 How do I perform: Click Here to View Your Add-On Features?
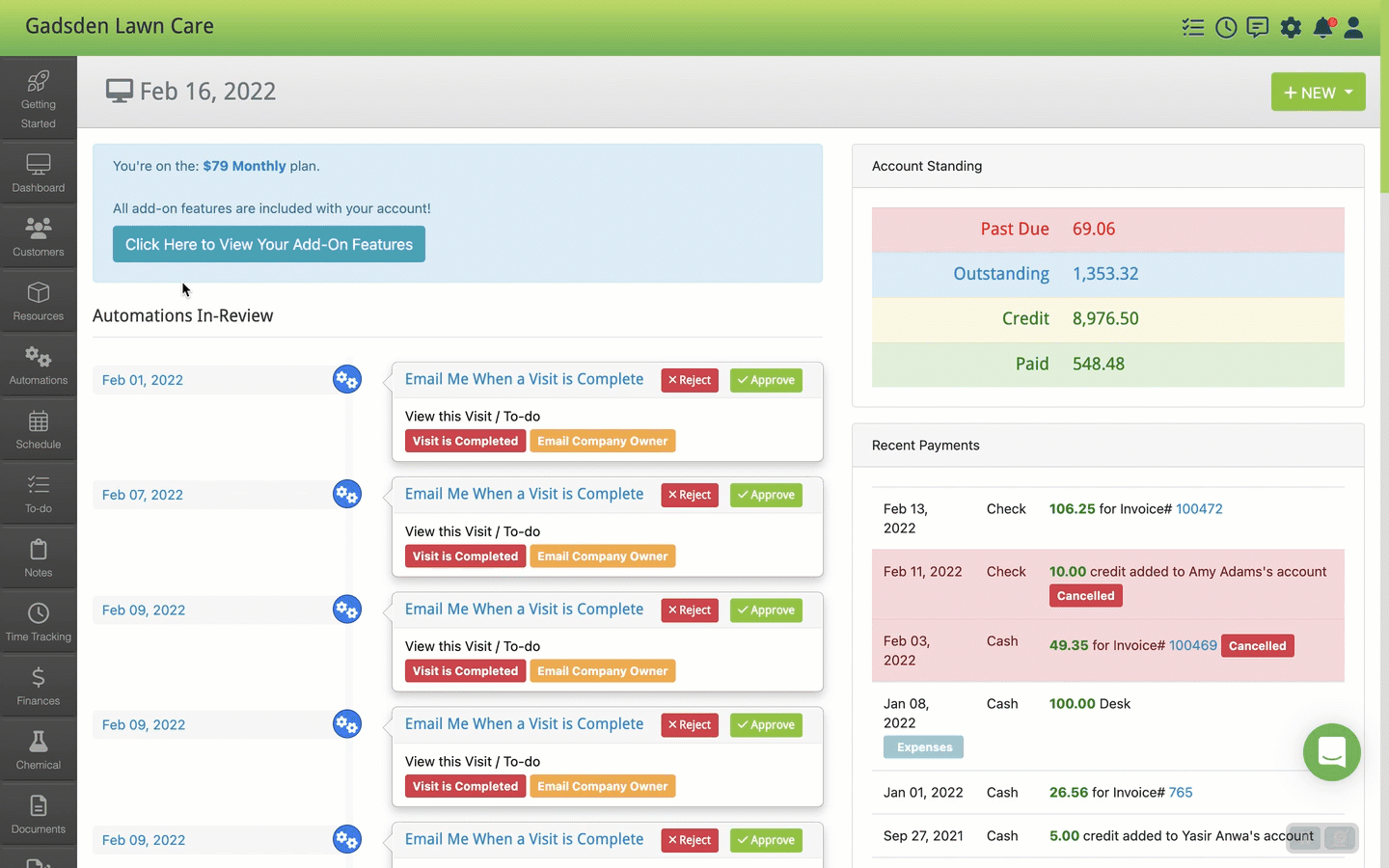click(x=269, y=244)
